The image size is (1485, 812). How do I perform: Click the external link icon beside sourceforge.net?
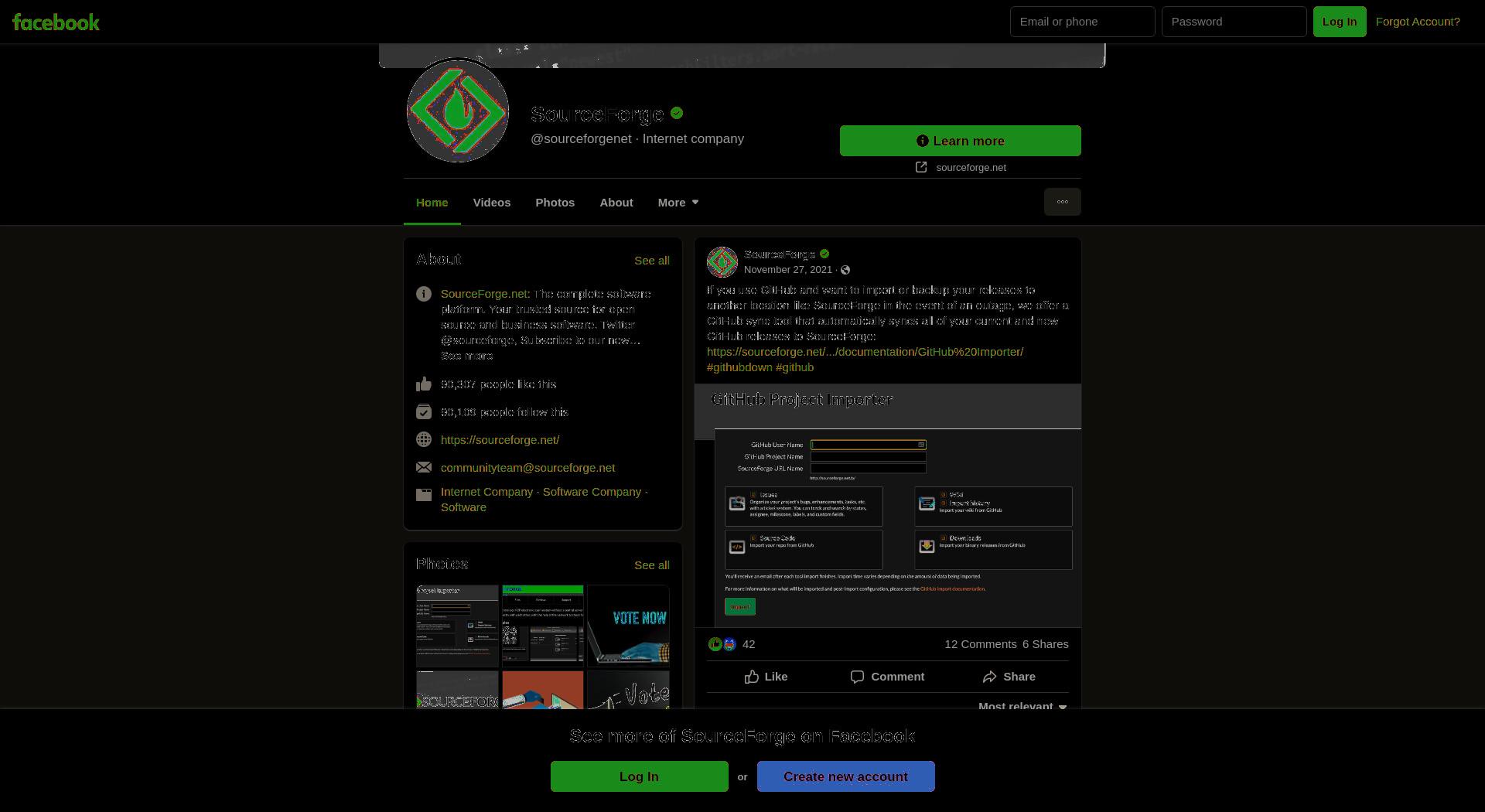click(x=921, y=167)
